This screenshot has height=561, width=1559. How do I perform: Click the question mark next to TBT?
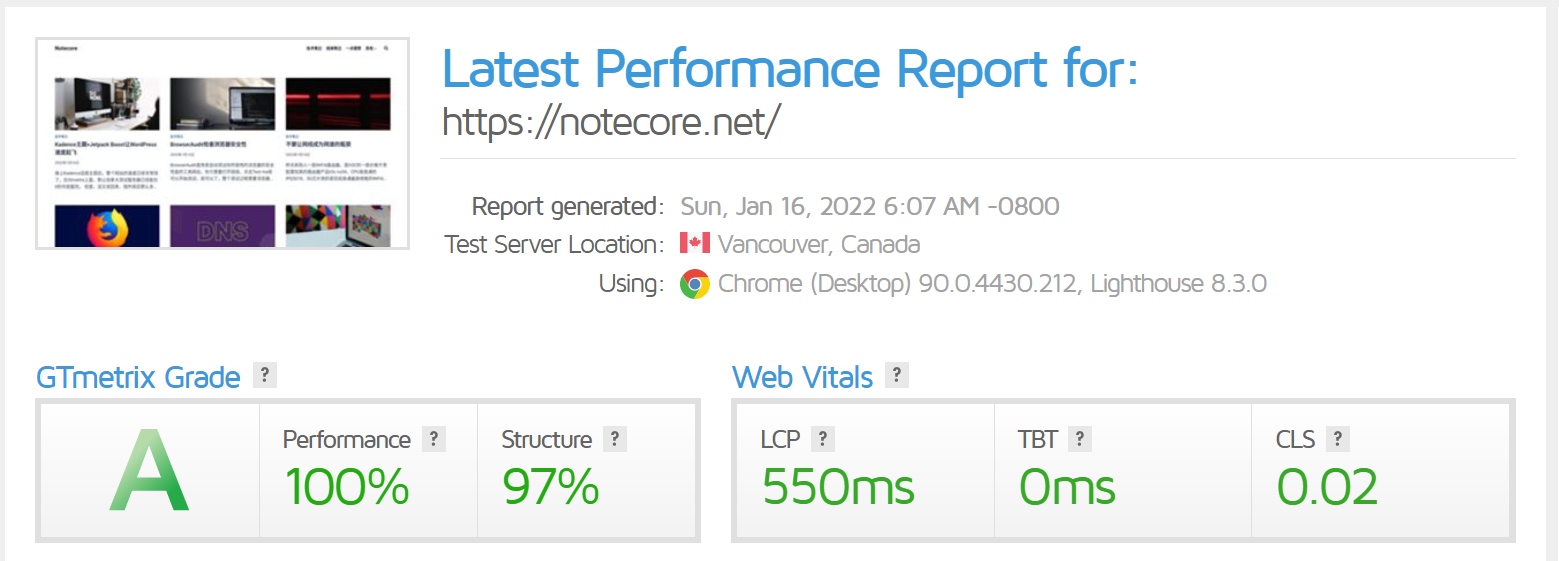pos(1079,439)
